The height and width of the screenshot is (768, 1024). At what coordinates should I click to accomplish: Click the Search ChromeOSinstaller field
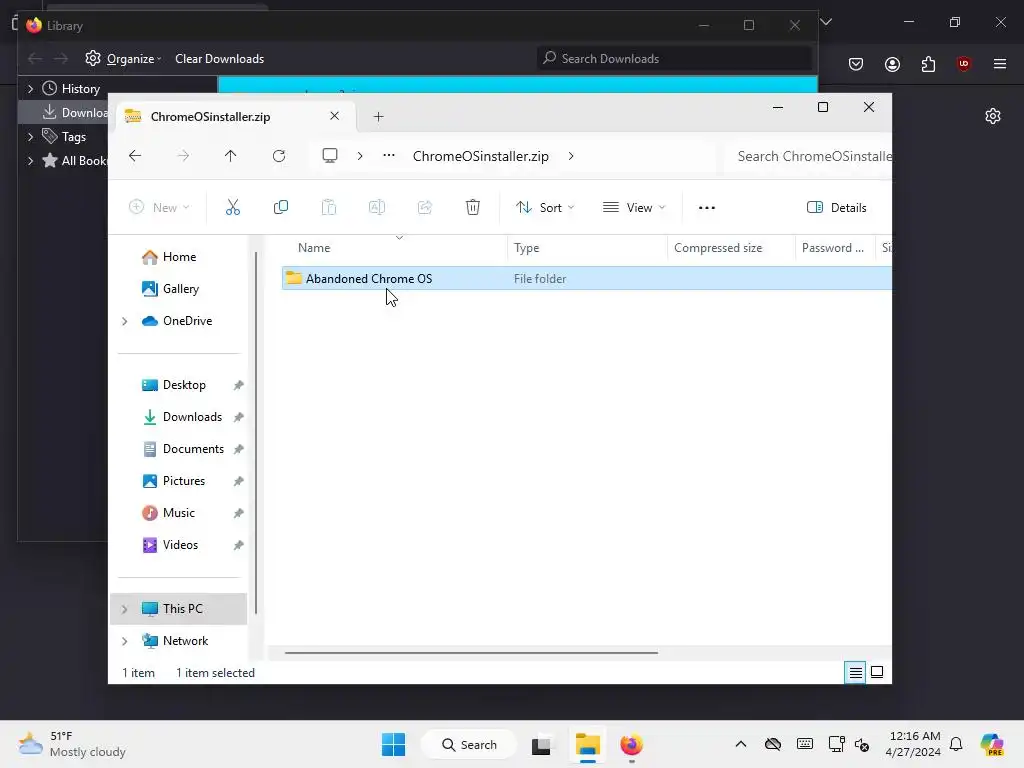(808, 156)
